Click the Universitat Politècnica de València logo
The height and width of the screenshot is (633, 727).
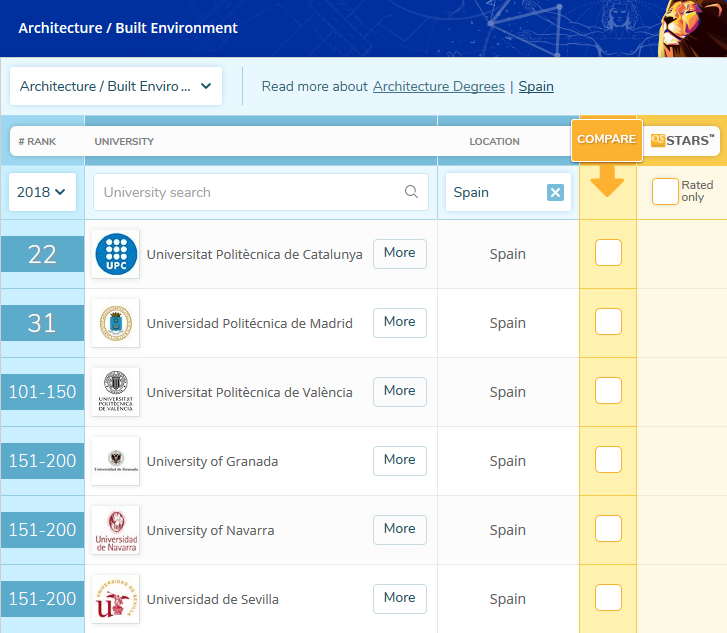coord(116,392)
